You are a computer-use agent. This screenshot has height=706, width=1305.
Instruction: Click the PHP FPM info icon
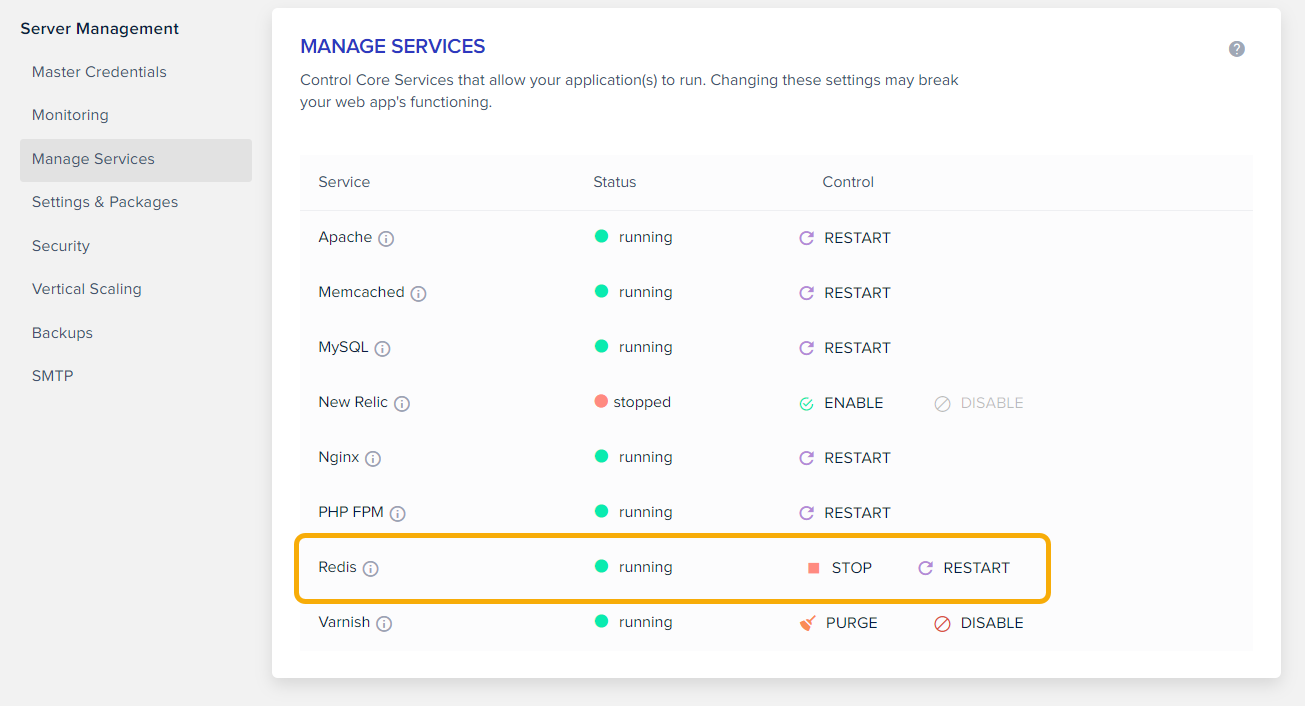[398, 513]
